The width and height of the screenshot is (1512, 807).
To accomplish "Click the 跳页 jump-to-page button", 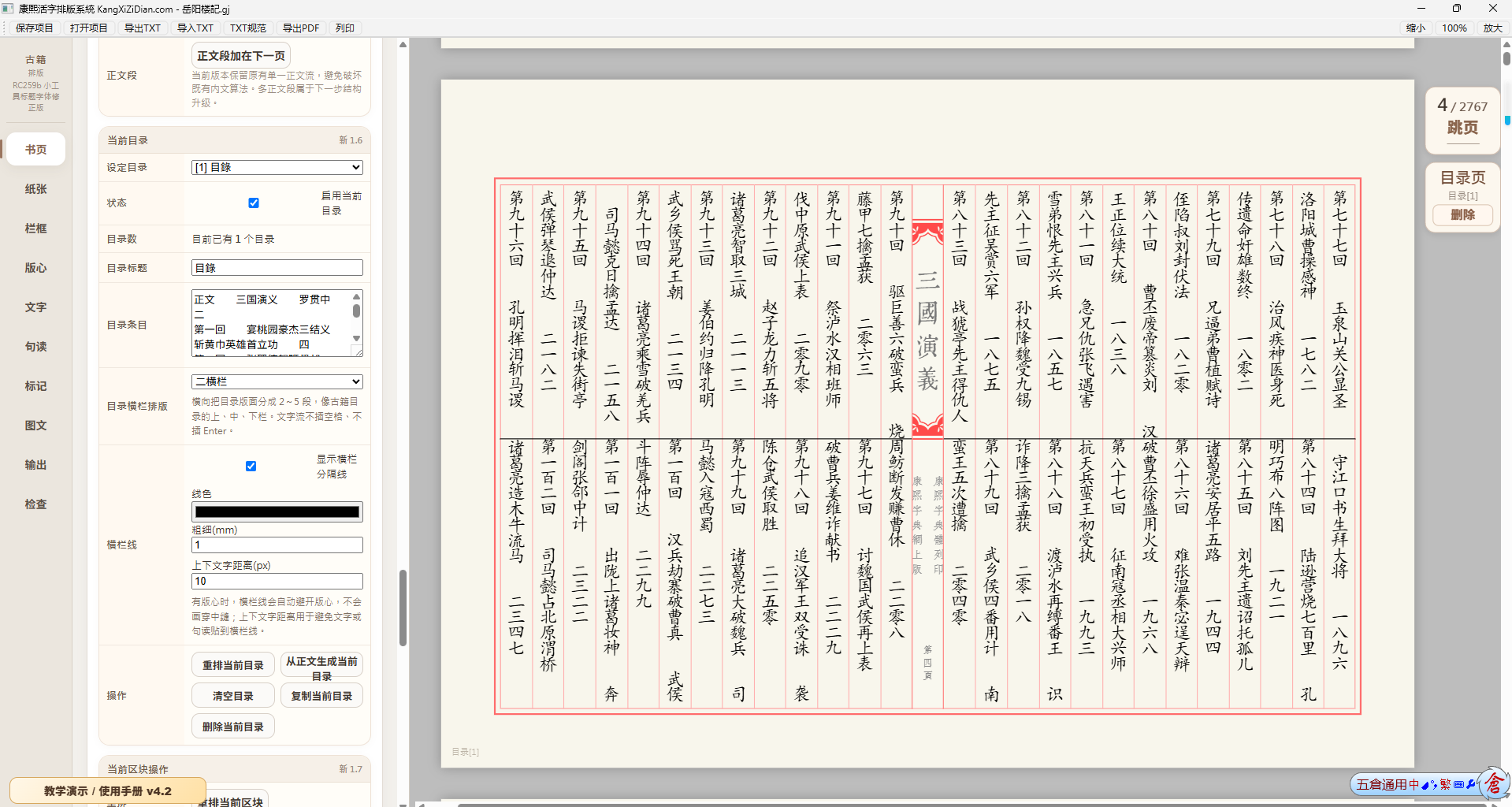I will (x=1462, y=128).
